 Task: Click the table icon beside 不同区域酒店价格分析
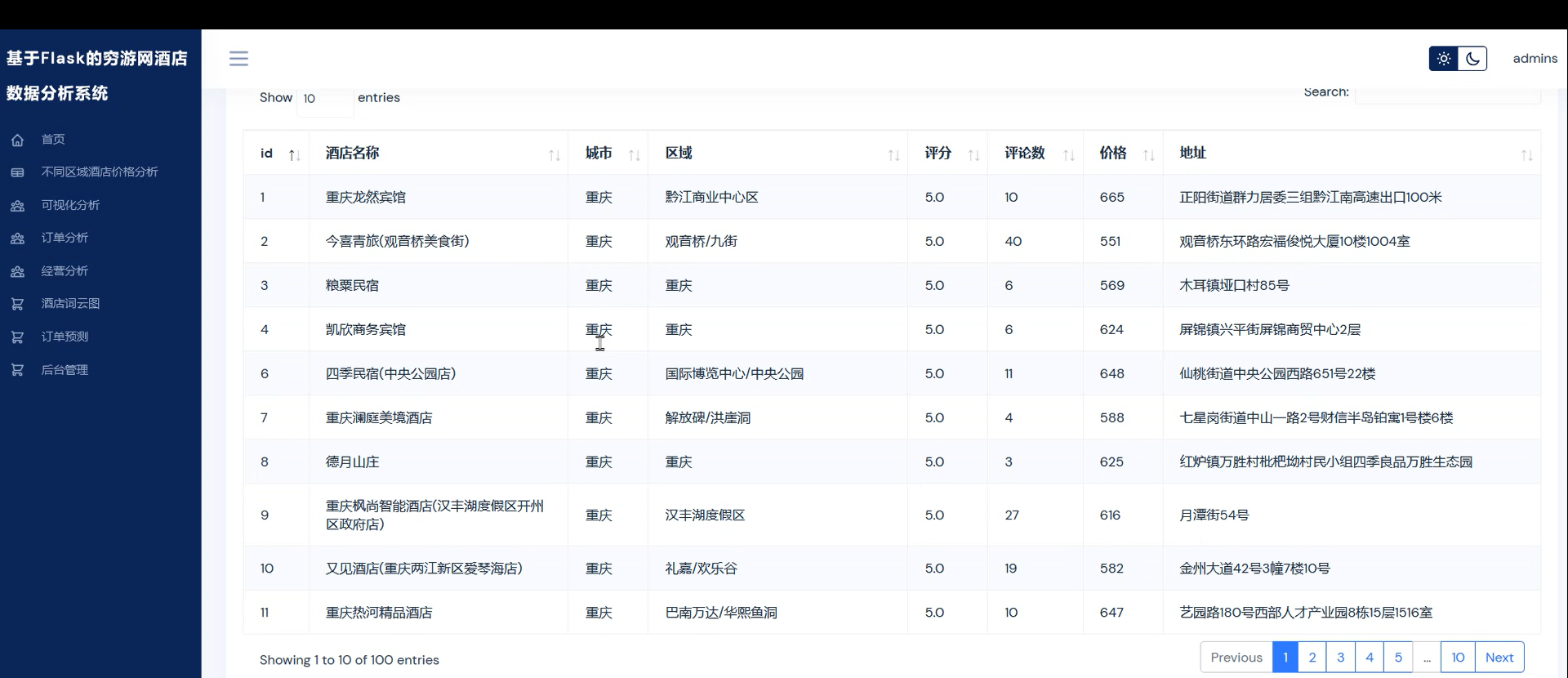click(17, 172)
